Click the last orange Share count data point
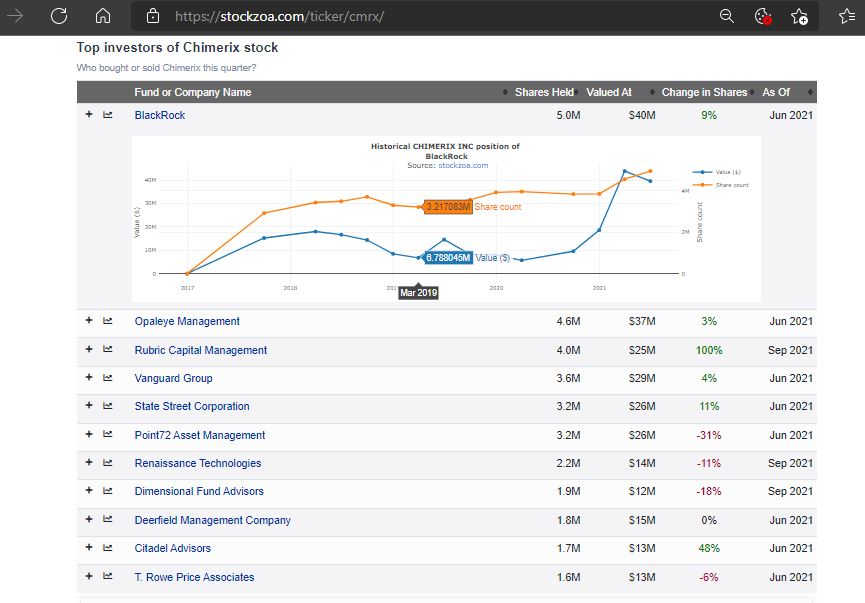Screen dimensions: 865x603 click(x=650, y=171)
